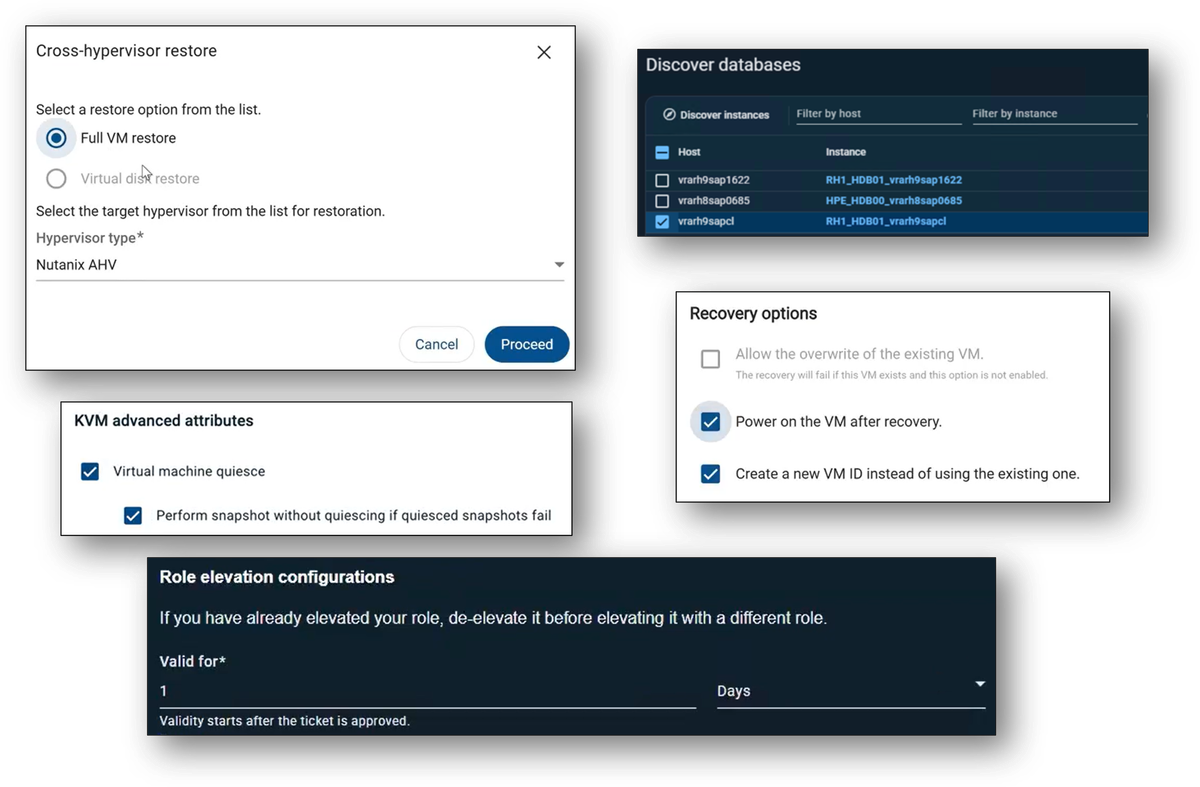This screenshot has height=787, width=1200.
Task: Click the vrarh9sap1622 host name
Action: (x=713, y=180)
